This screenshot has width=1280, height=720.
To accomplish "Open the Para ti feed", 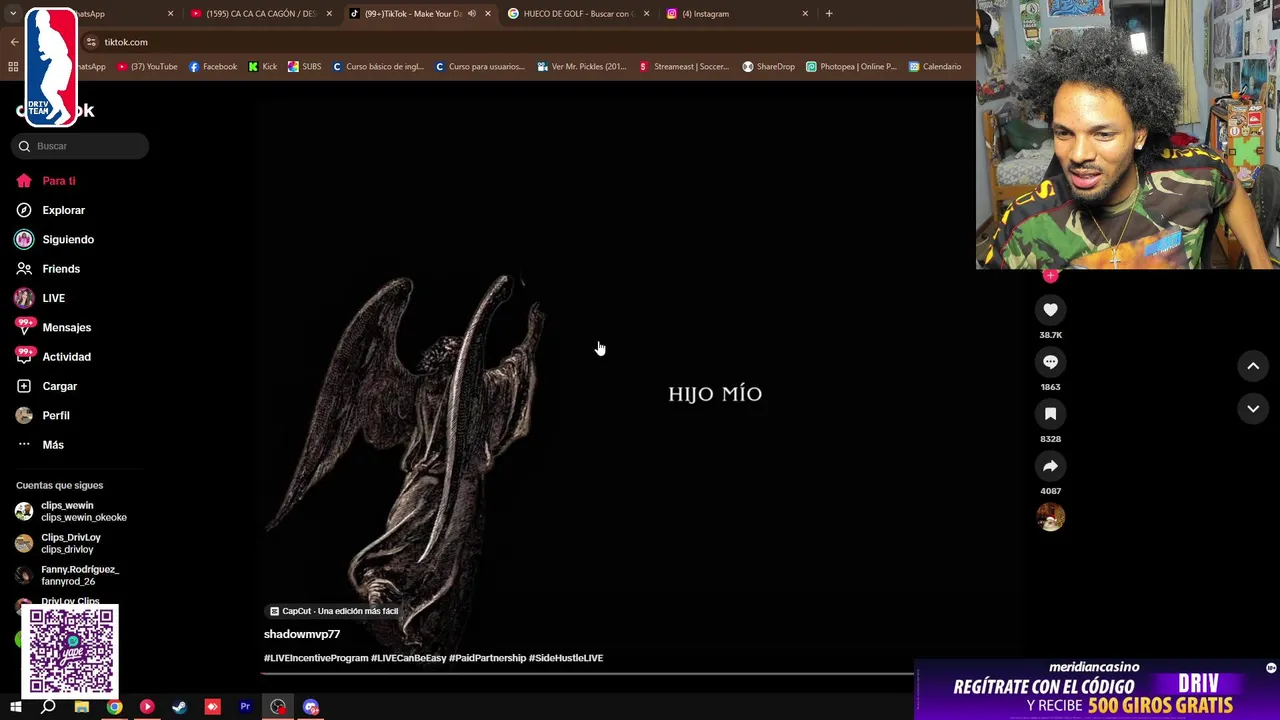I will click(x=59, y=181).
